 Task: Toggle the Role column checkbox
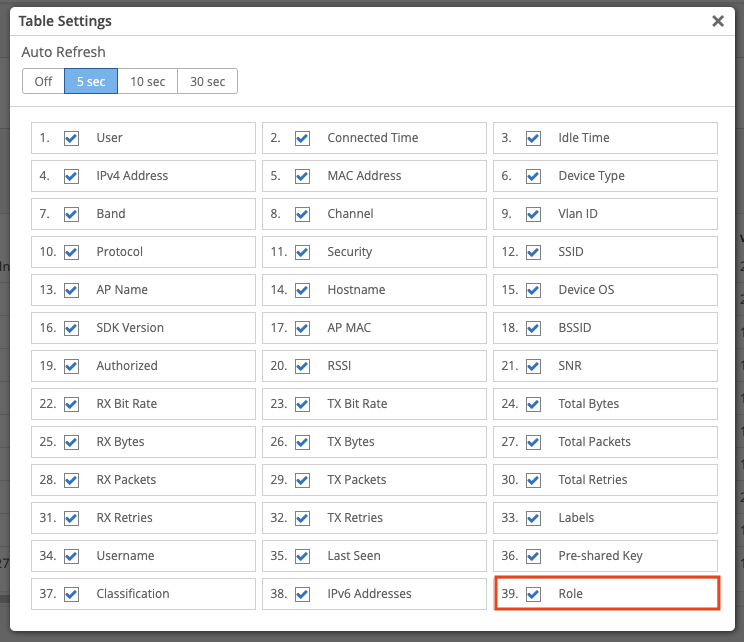pyautogui.click(x=534, y=594)
